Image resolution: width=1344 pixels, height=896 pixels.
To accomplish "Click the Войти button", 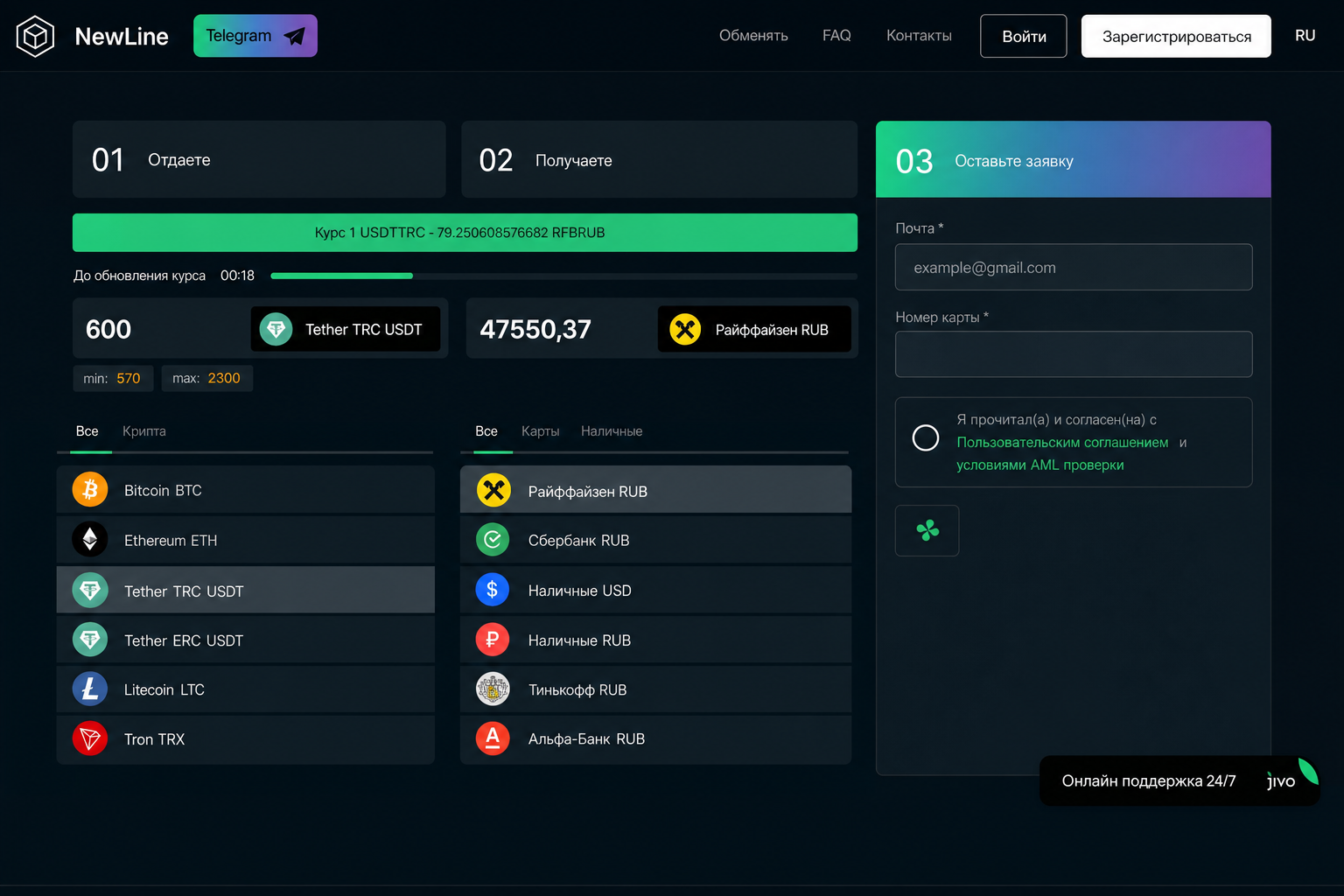I will coord(1024,36).
